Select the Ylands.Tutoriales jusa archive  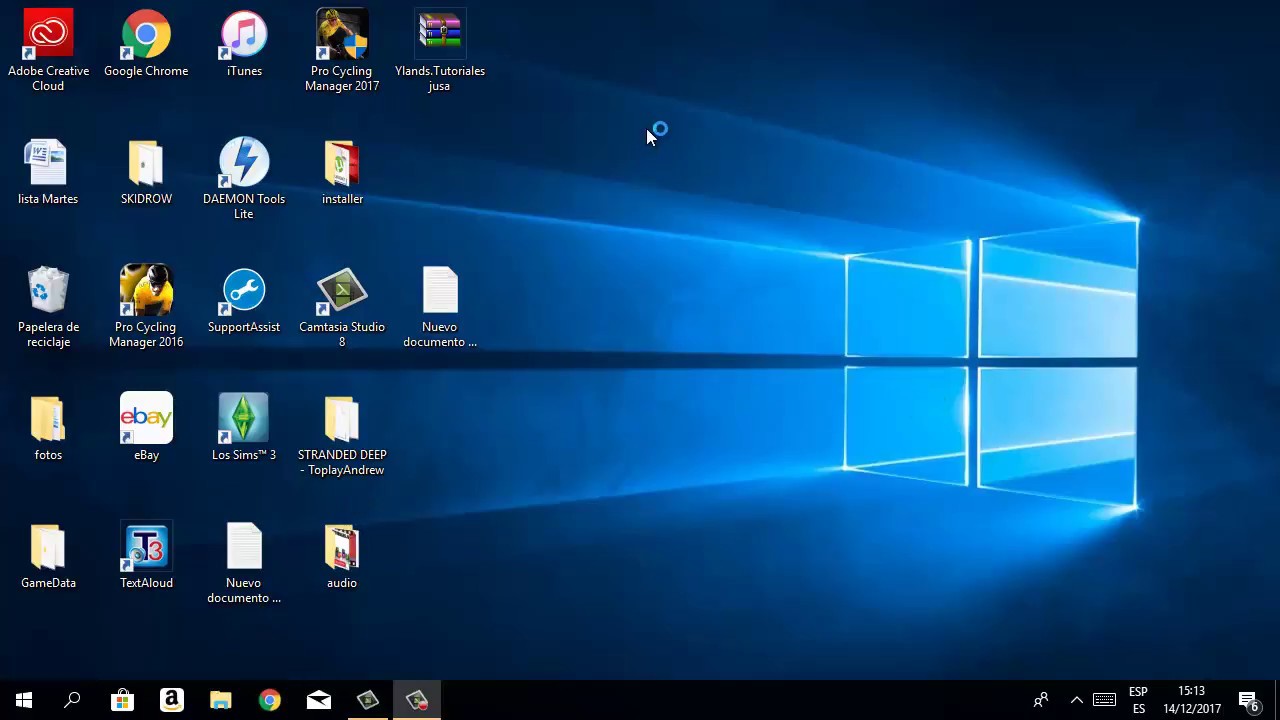click(x=440, y=50)
